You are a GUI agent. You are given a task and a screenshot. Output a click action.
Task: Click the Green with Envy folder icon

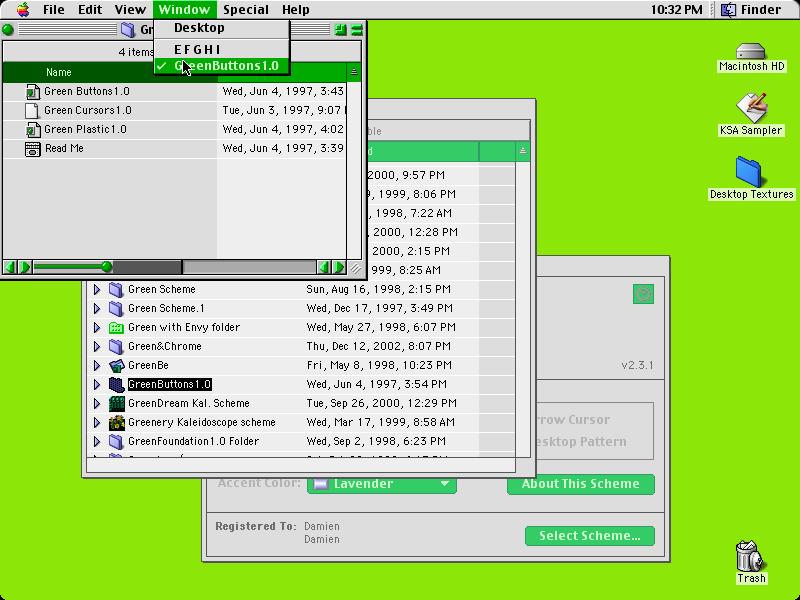(x=116, y=328)
